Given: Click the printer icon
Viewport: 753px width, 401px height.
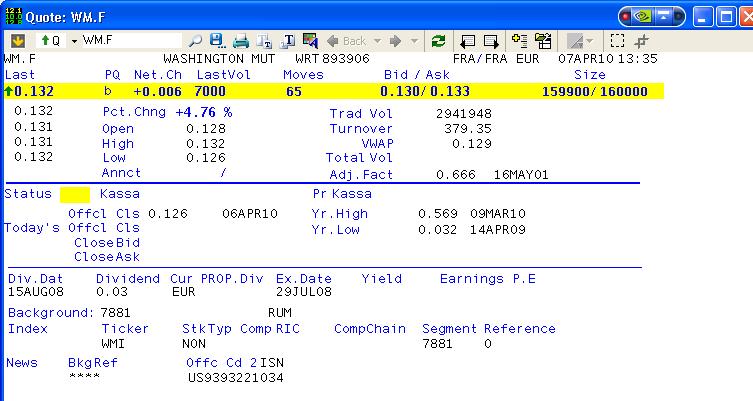Looking at the screenshot, I should click(x=241, y=41).
